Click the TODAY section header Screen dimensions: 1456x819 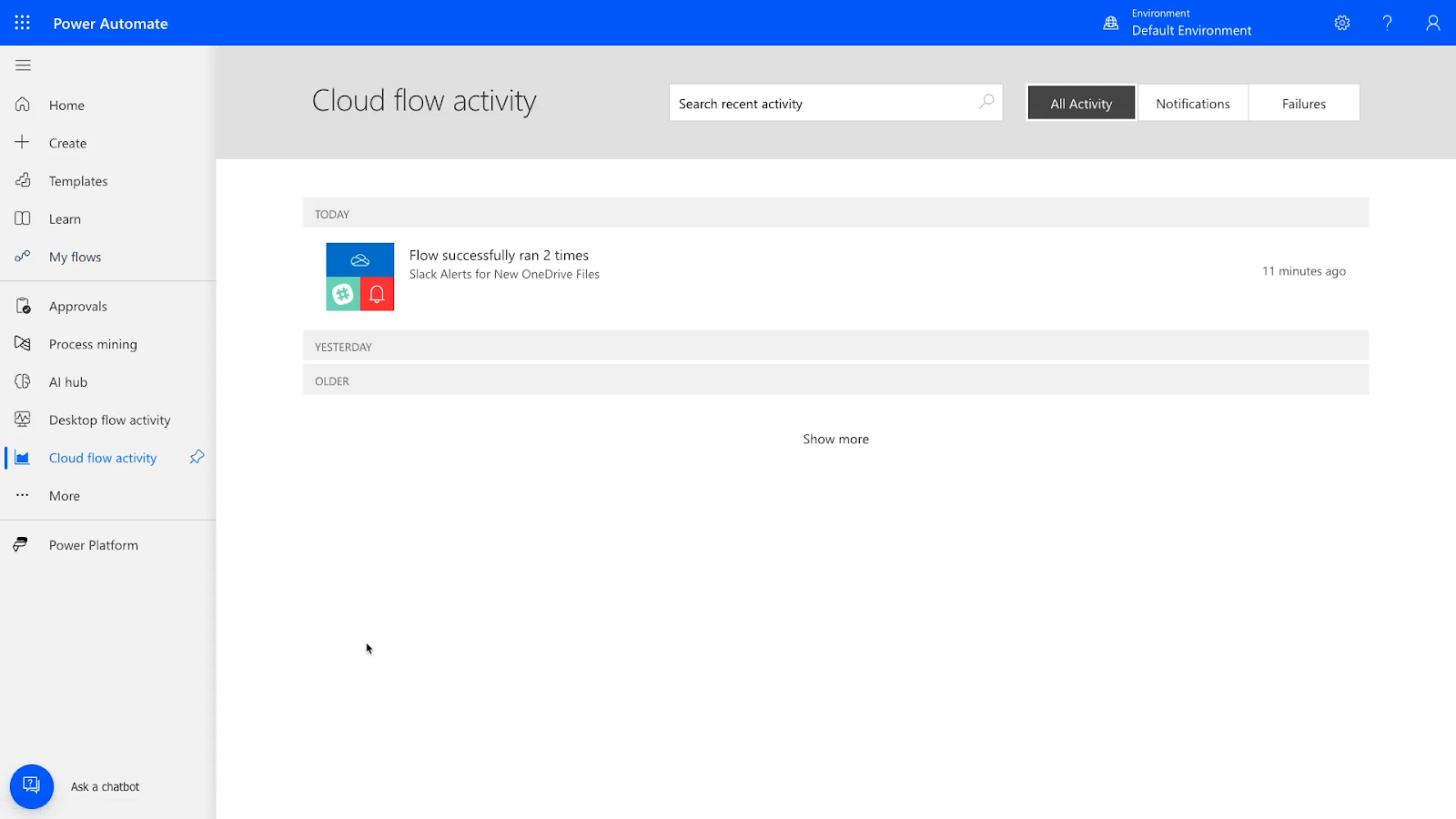click(835, 214)
